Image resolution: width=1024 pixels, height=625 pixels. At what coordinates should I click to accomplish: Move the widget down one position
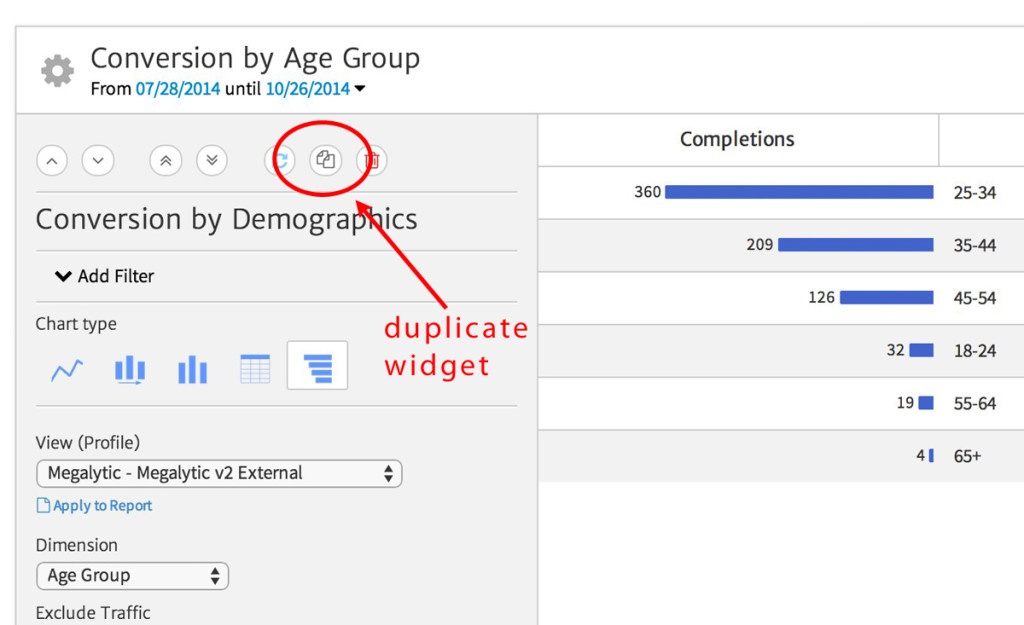(x=98, y=160)
